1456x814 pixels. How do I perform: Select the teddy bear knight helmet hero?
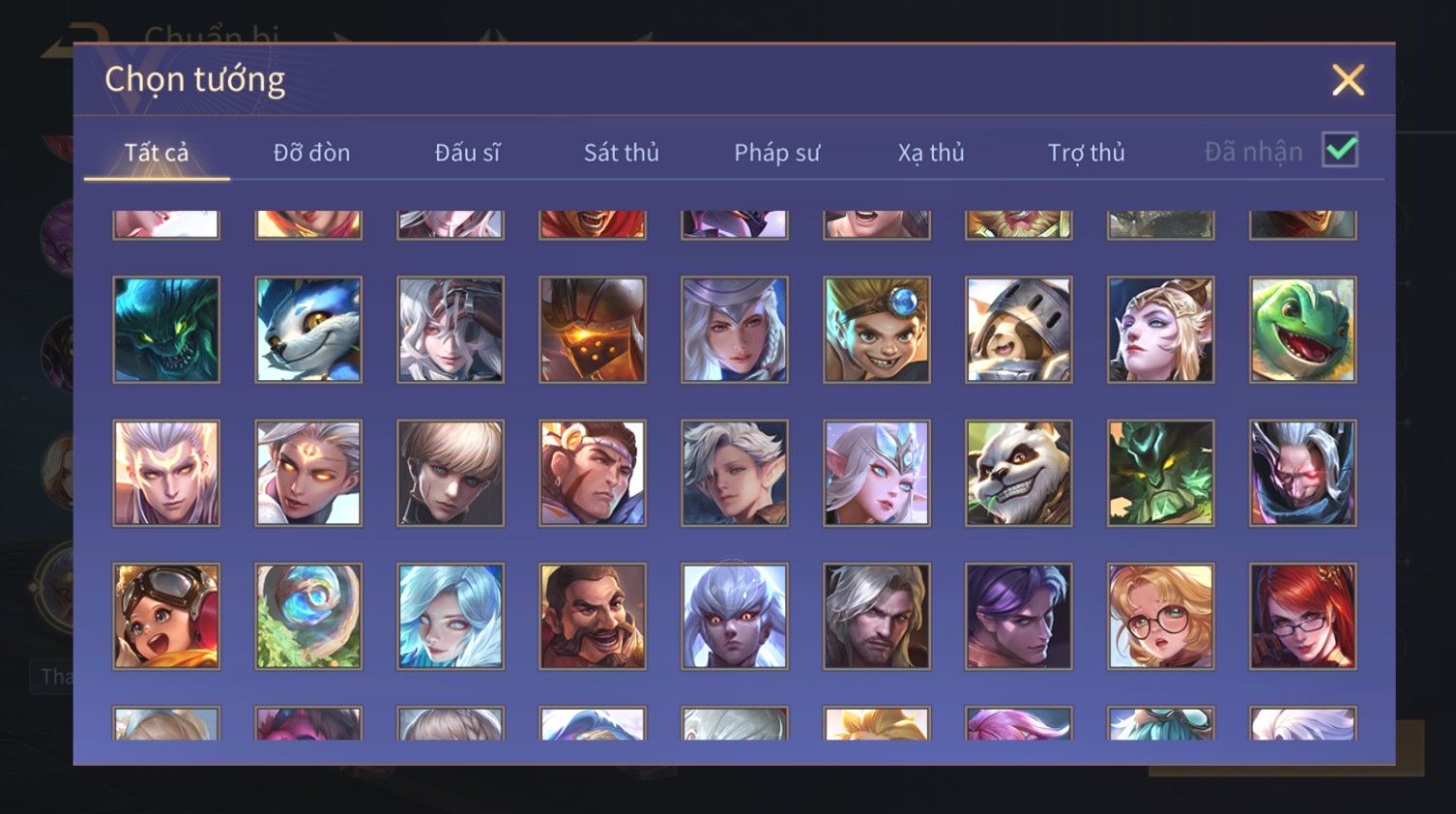tap(1018, 330)
